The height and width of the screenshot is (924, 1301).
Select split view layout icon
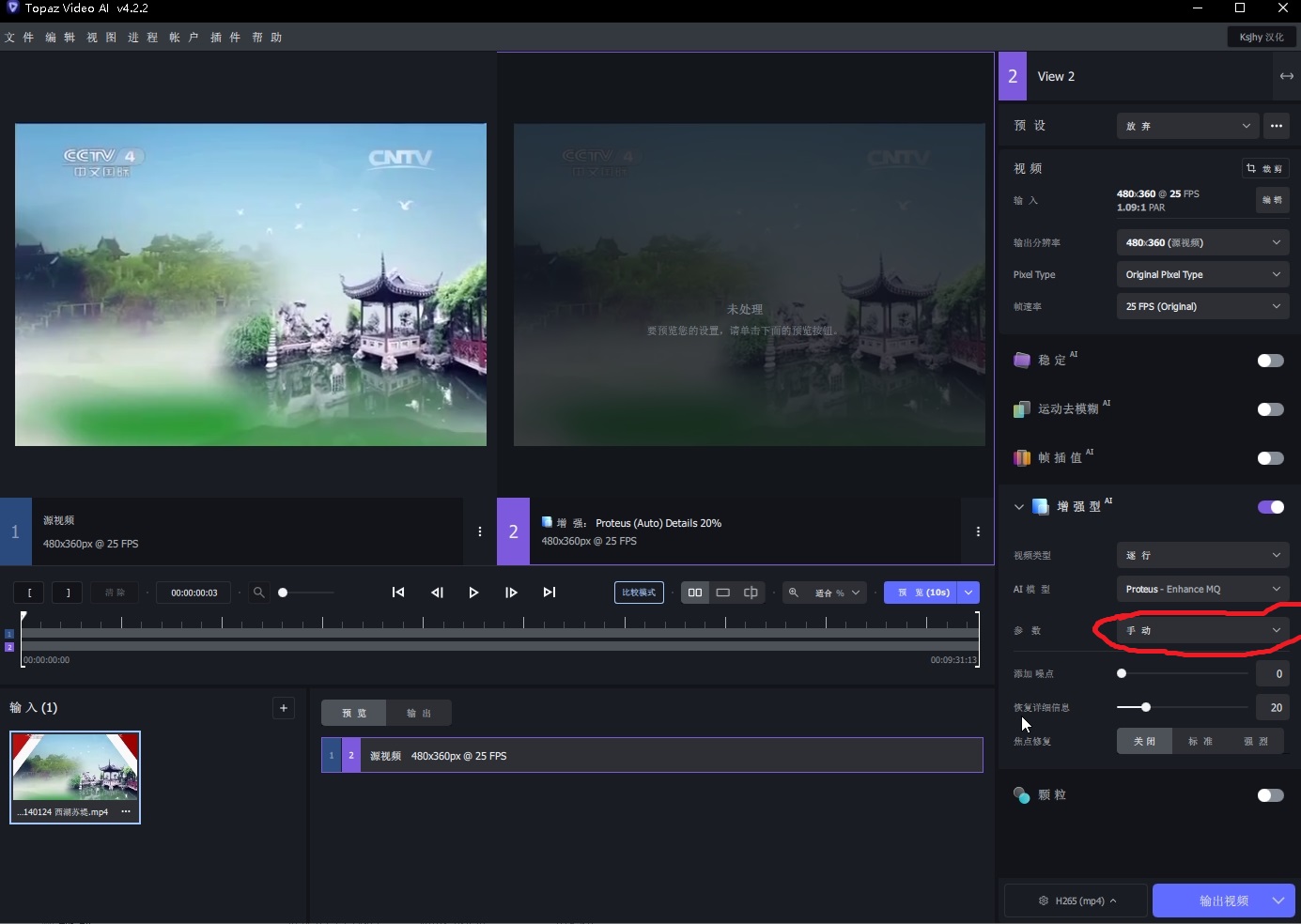pyautogui.click(x=751, y=593)
